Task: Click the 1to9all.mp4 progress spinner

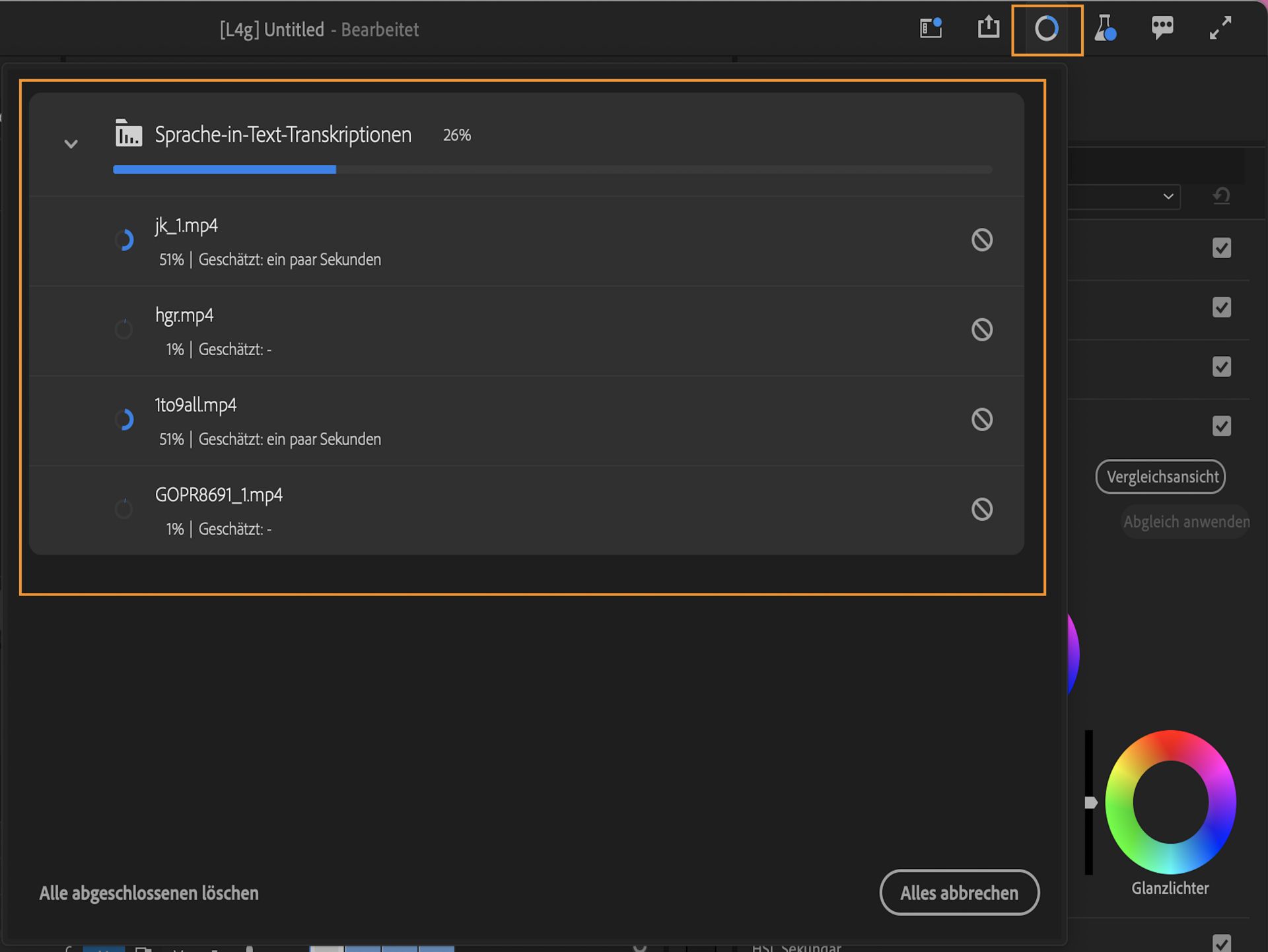Action: pos(124,419)
